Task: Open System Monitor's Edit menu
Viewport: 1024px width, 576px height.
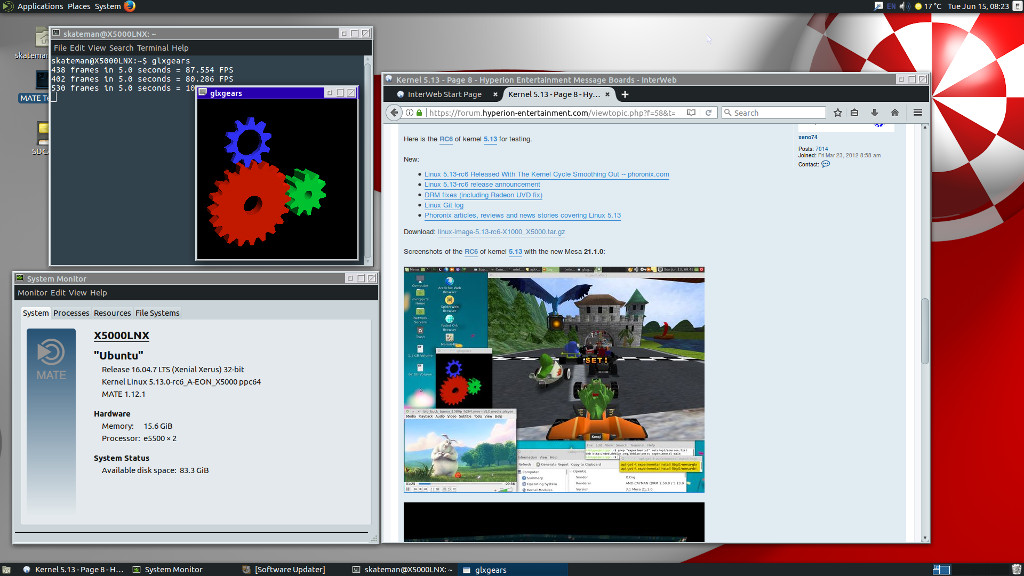Action: tap(58, 293)
